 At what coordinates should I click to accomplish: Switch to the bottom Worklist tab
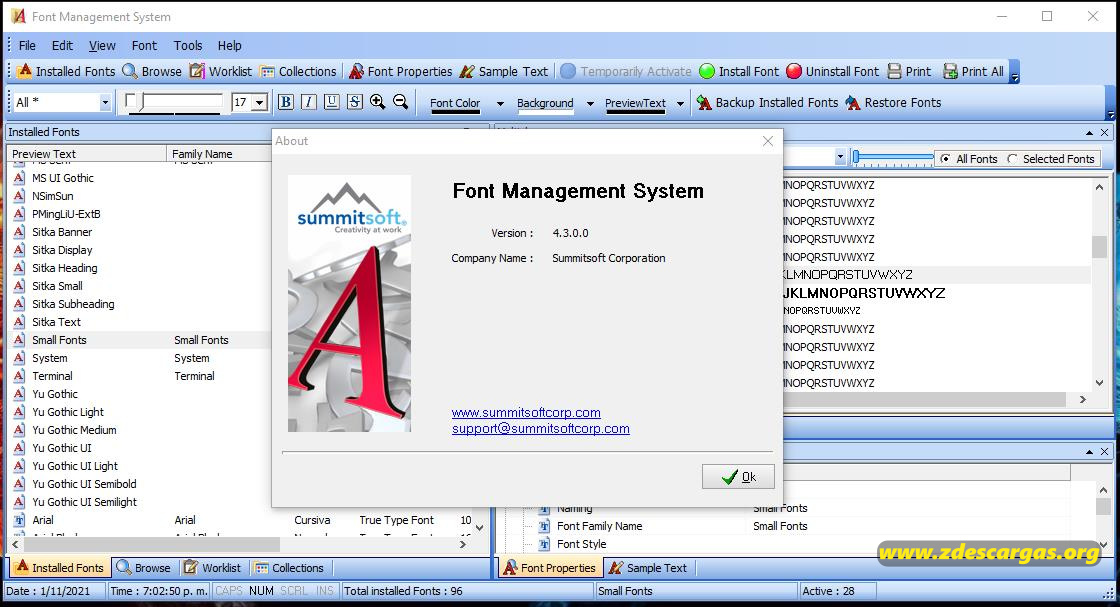coord(213,568)
